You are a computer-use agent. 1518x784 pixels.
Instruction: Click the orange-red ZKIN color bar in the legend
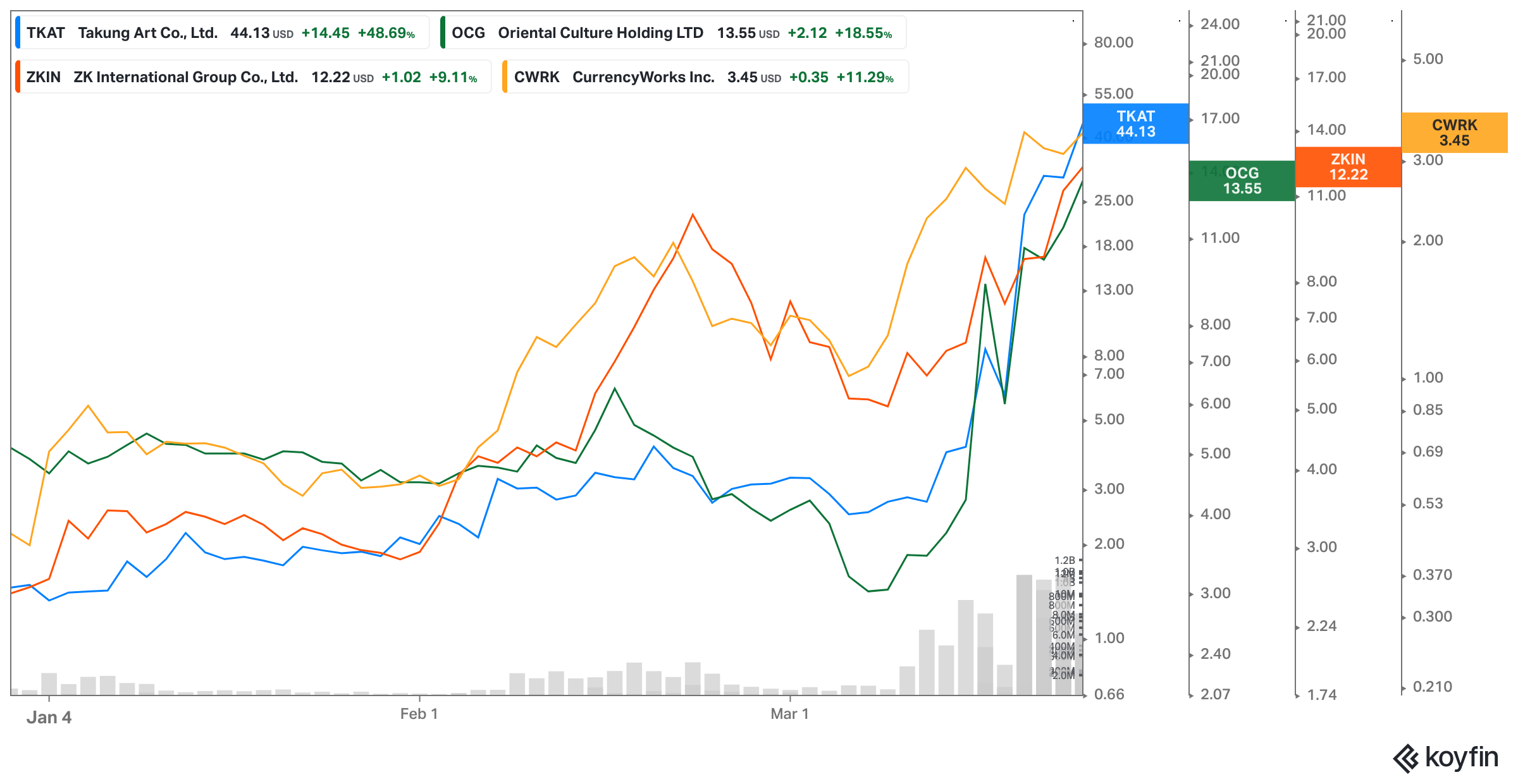18,77
